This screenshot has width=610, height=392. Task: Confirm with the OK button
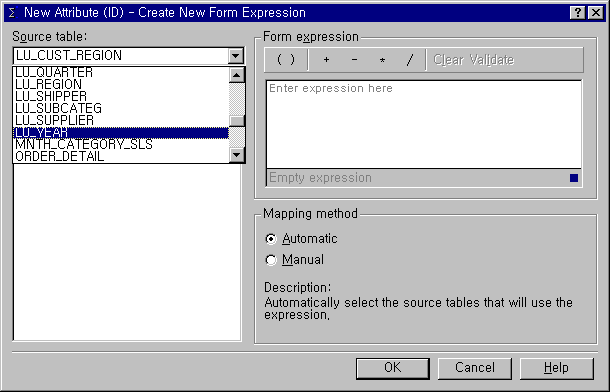[x=393, y=368]
